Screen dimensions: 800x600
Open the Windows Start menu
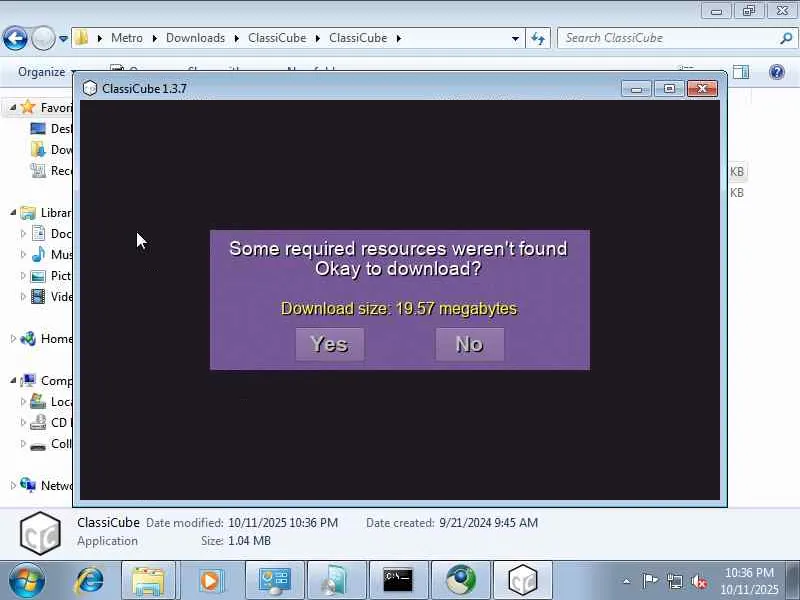[x=26, y=581]
